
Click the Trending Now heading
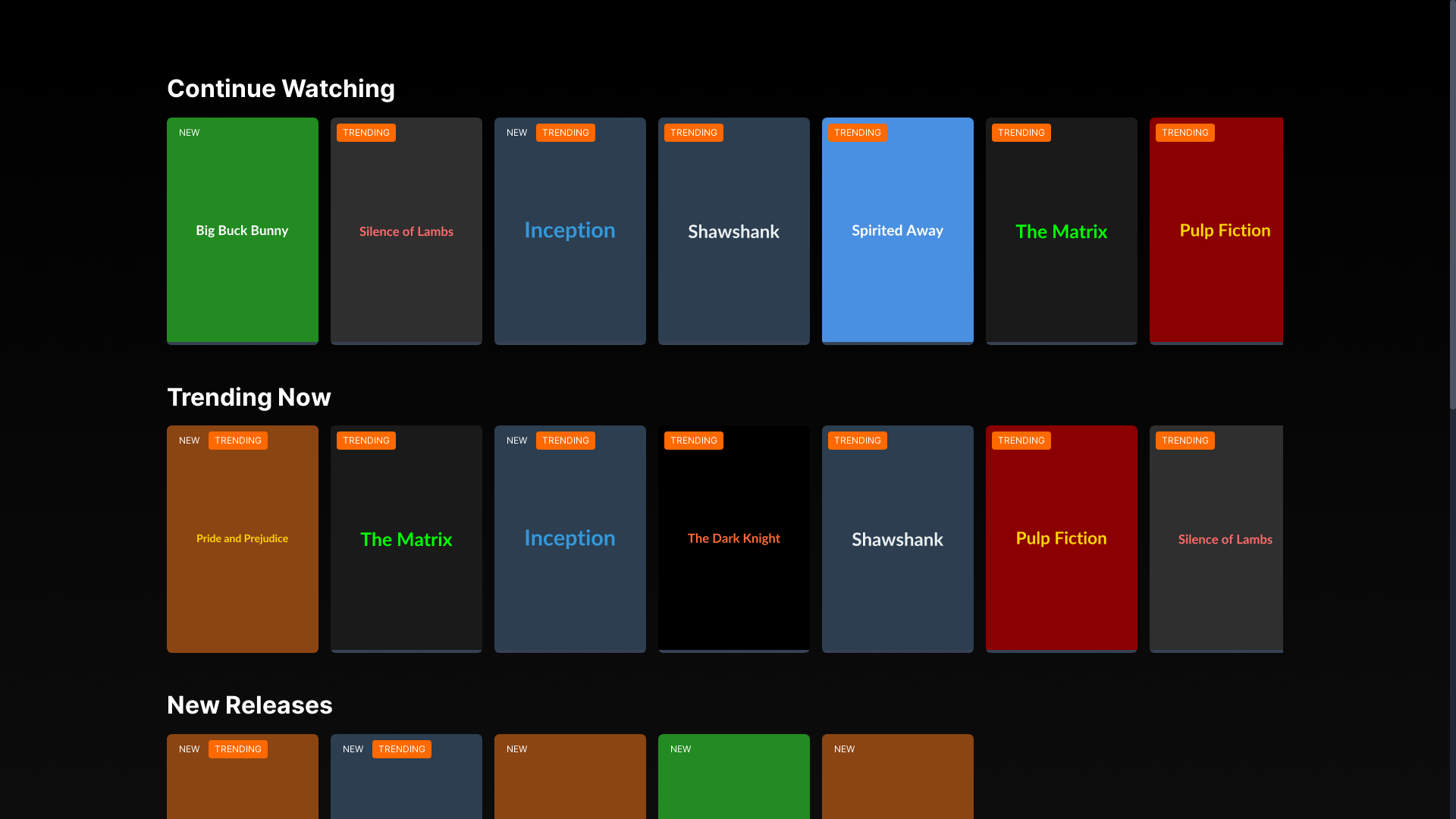point(249,397)
